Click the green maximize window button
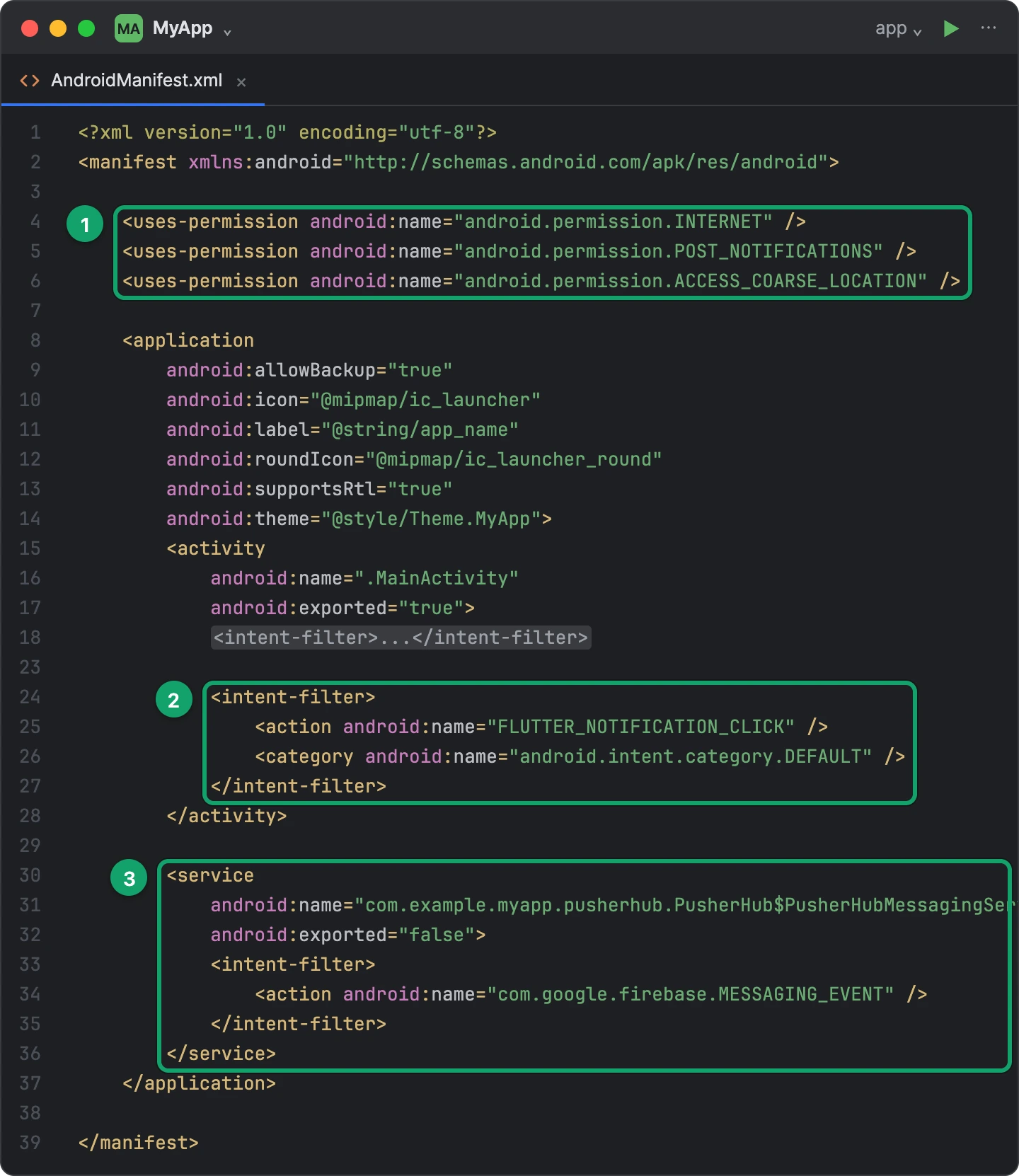This screenshot has height=1176, width=1019. 86,28
